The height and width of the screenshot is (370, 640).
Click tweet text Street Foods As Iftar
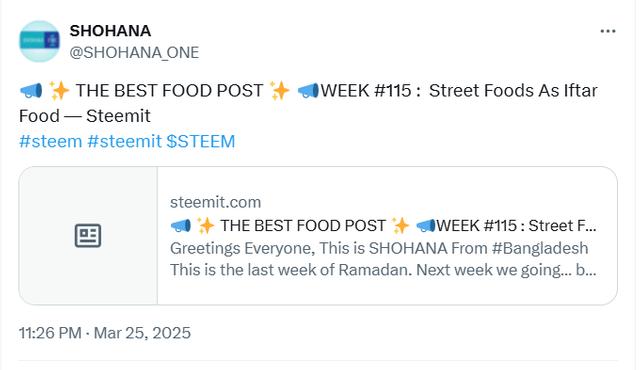[x=513, y=91]
